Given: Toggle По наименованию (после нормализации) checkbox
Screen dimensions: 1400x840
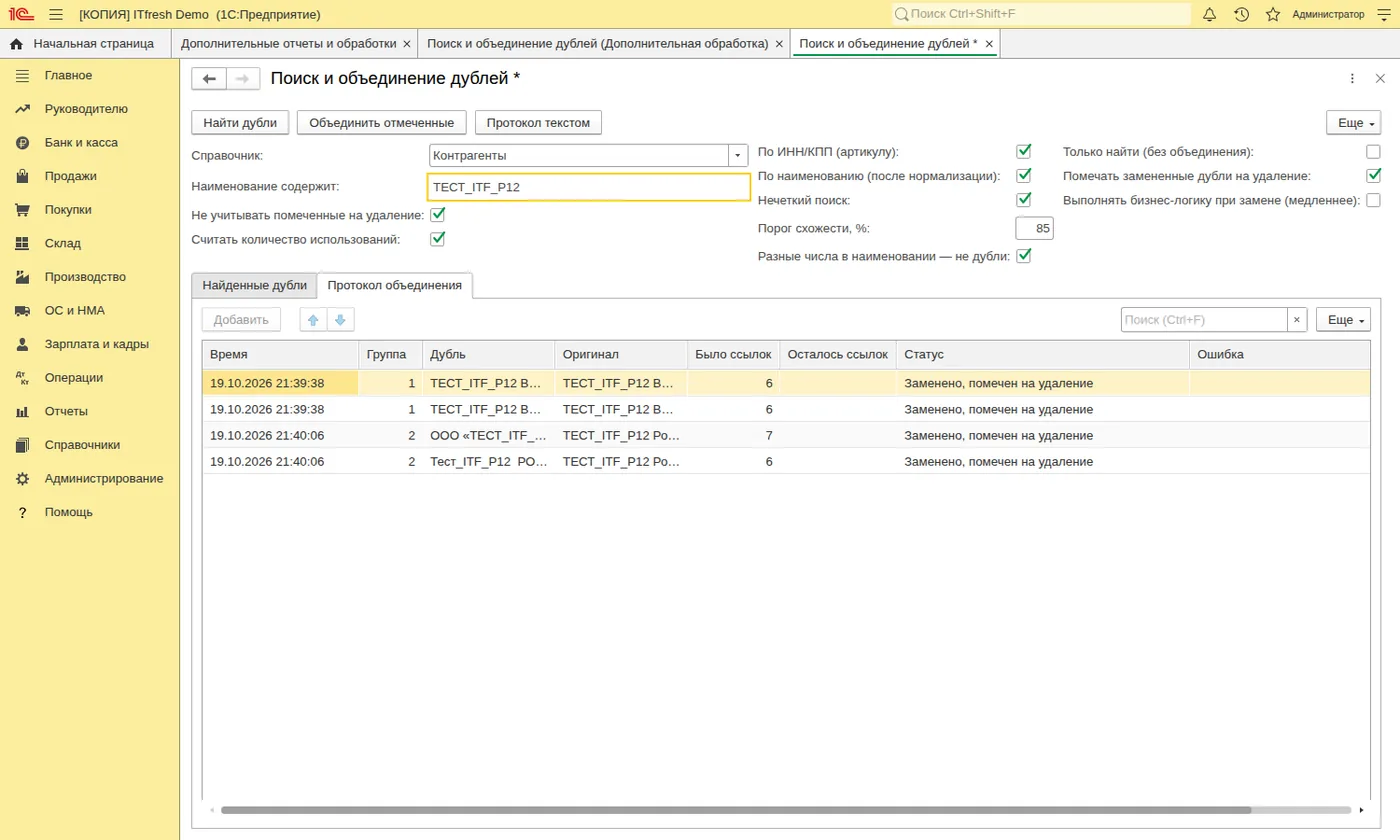Looking at the screenshot, I should pos(1023,176).
